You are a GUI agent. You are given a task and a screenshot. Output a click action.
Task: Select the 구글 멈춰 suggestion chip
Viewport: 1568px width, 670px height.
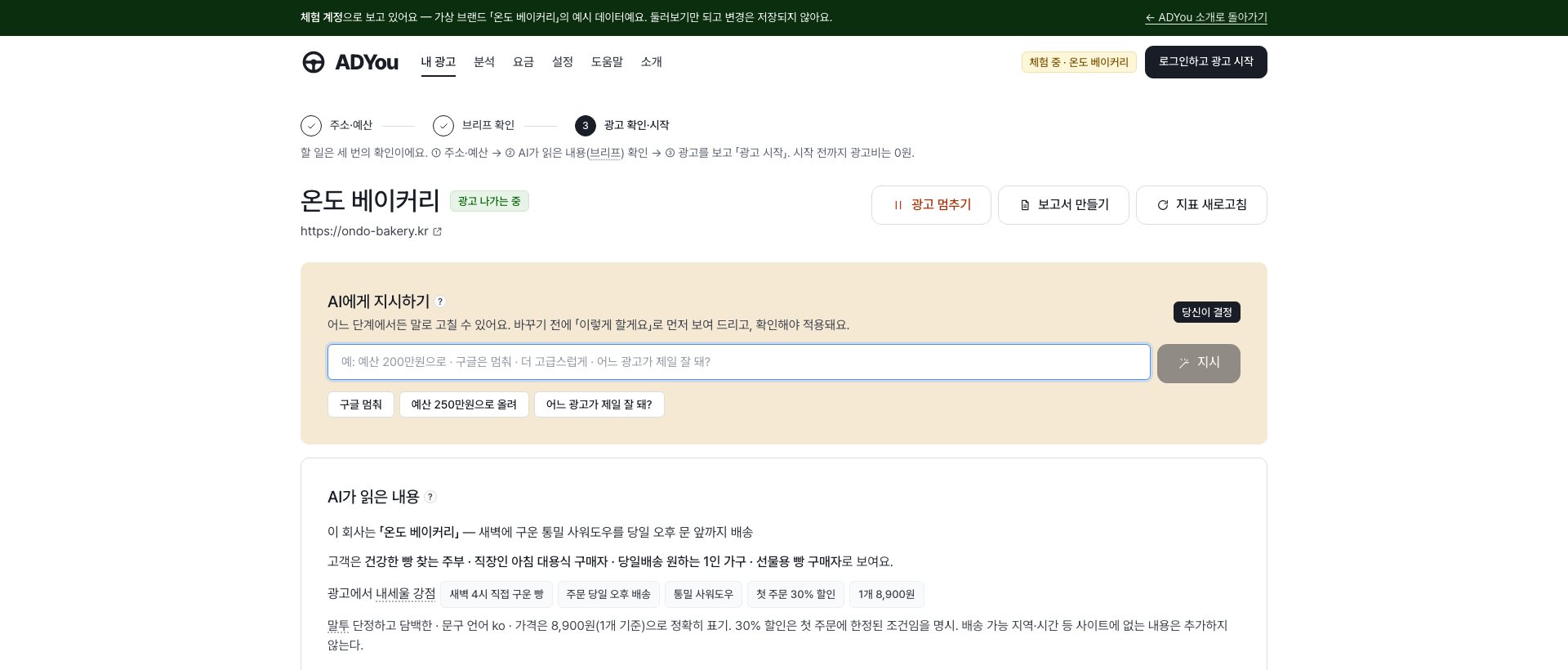tap(361, 404)
